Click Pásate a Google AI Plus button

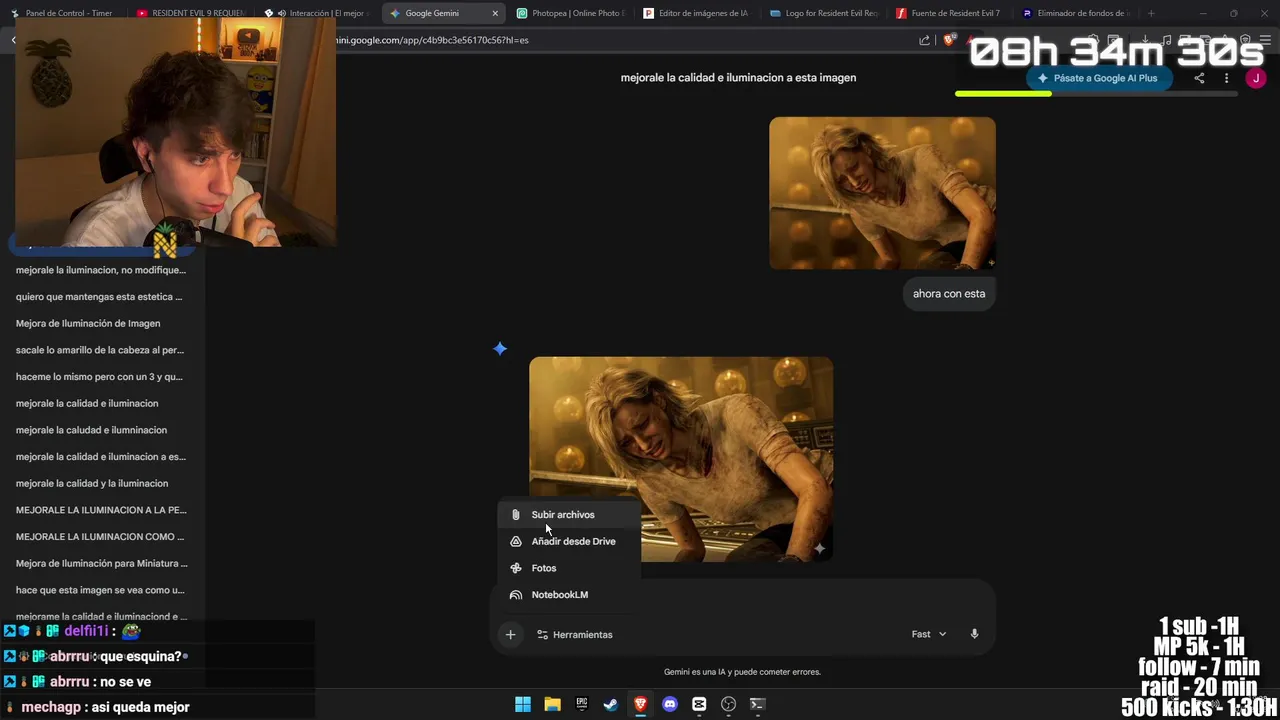point(1098,78)
